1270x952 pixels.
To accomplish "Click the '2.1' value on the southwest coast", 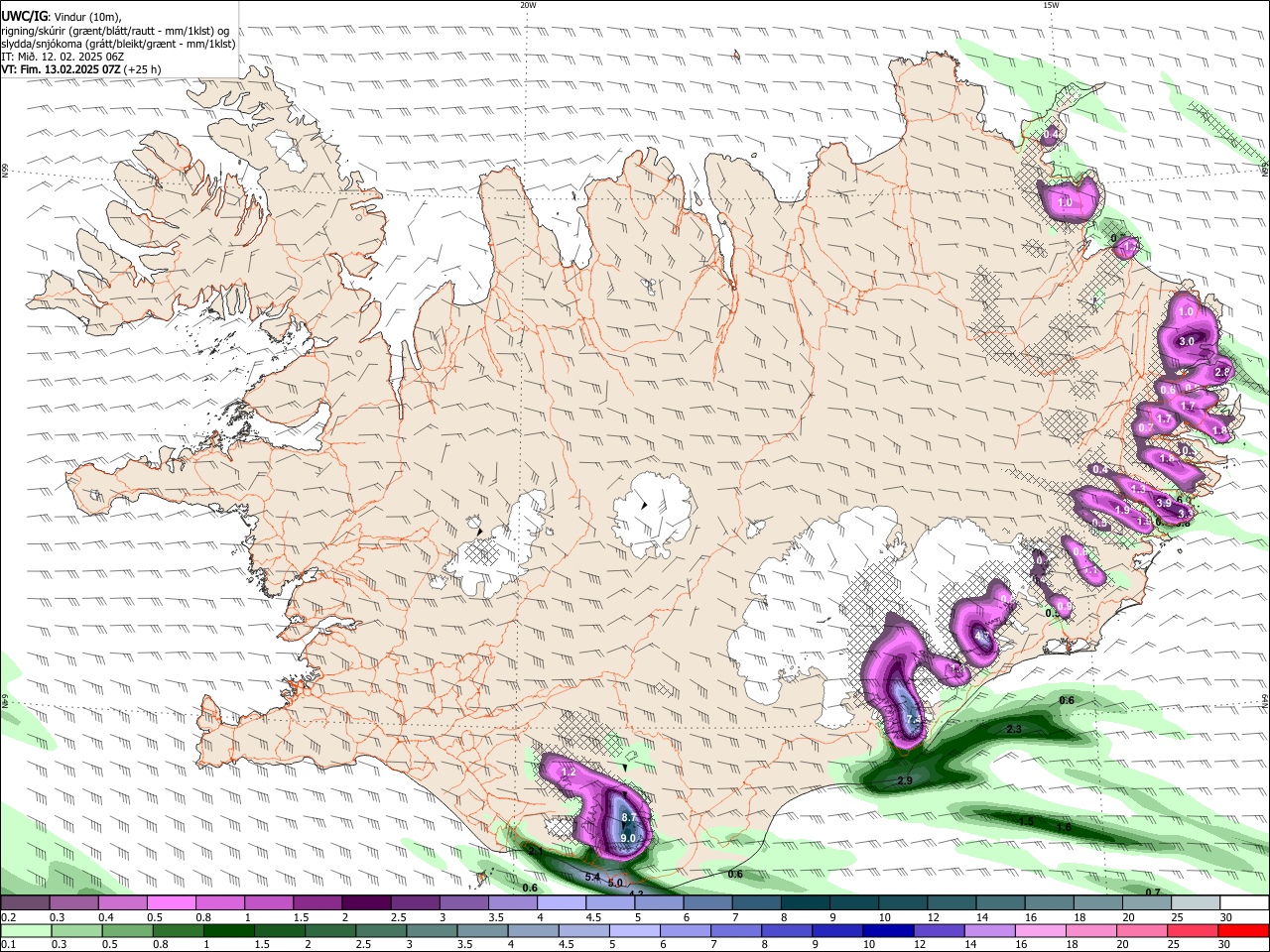I will (x=536, y=851).
